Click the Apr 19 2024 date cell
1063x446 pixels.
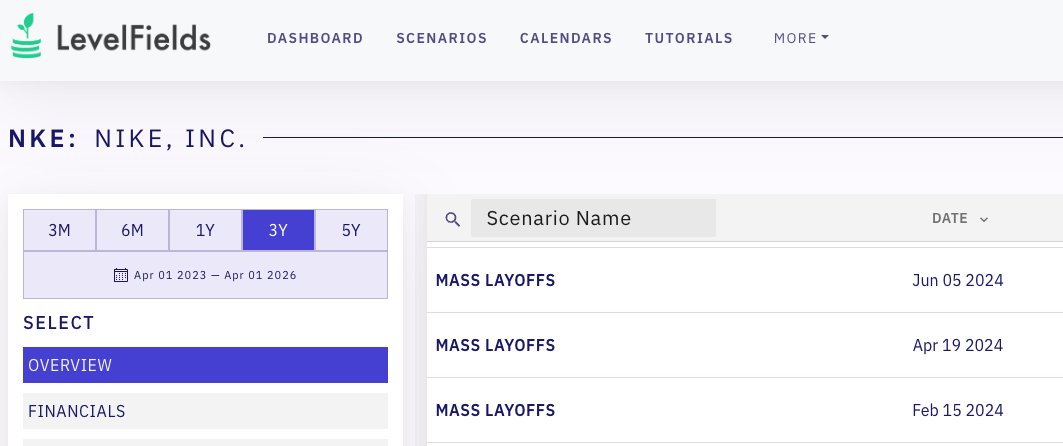coord(958,346)
